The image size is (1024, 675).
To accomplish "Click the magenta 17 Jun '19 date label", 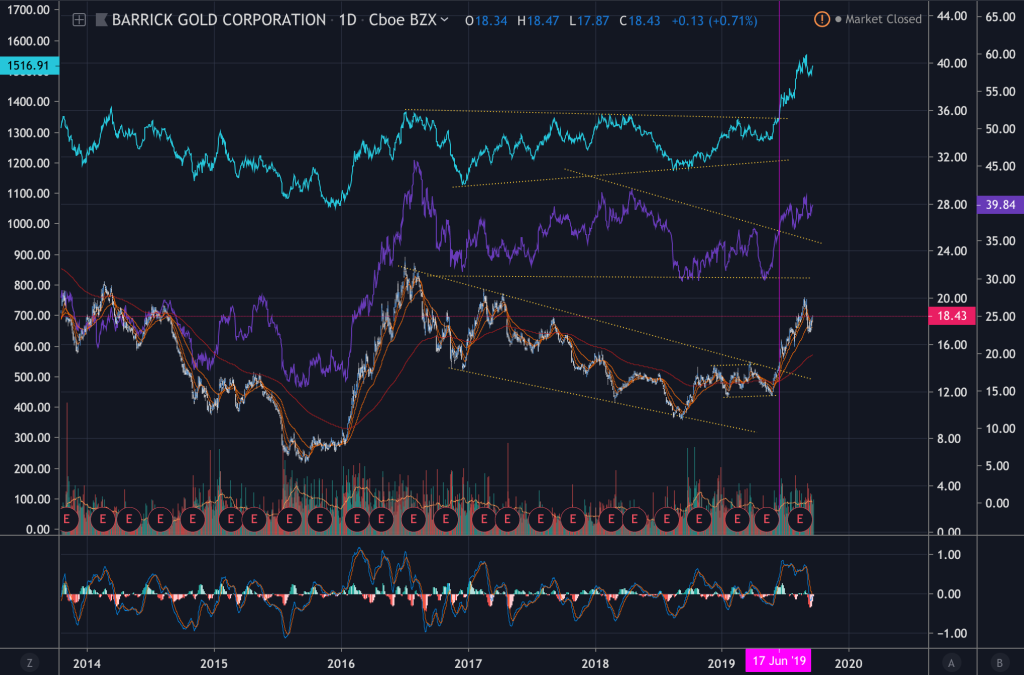I will click(x=778, y=661).
